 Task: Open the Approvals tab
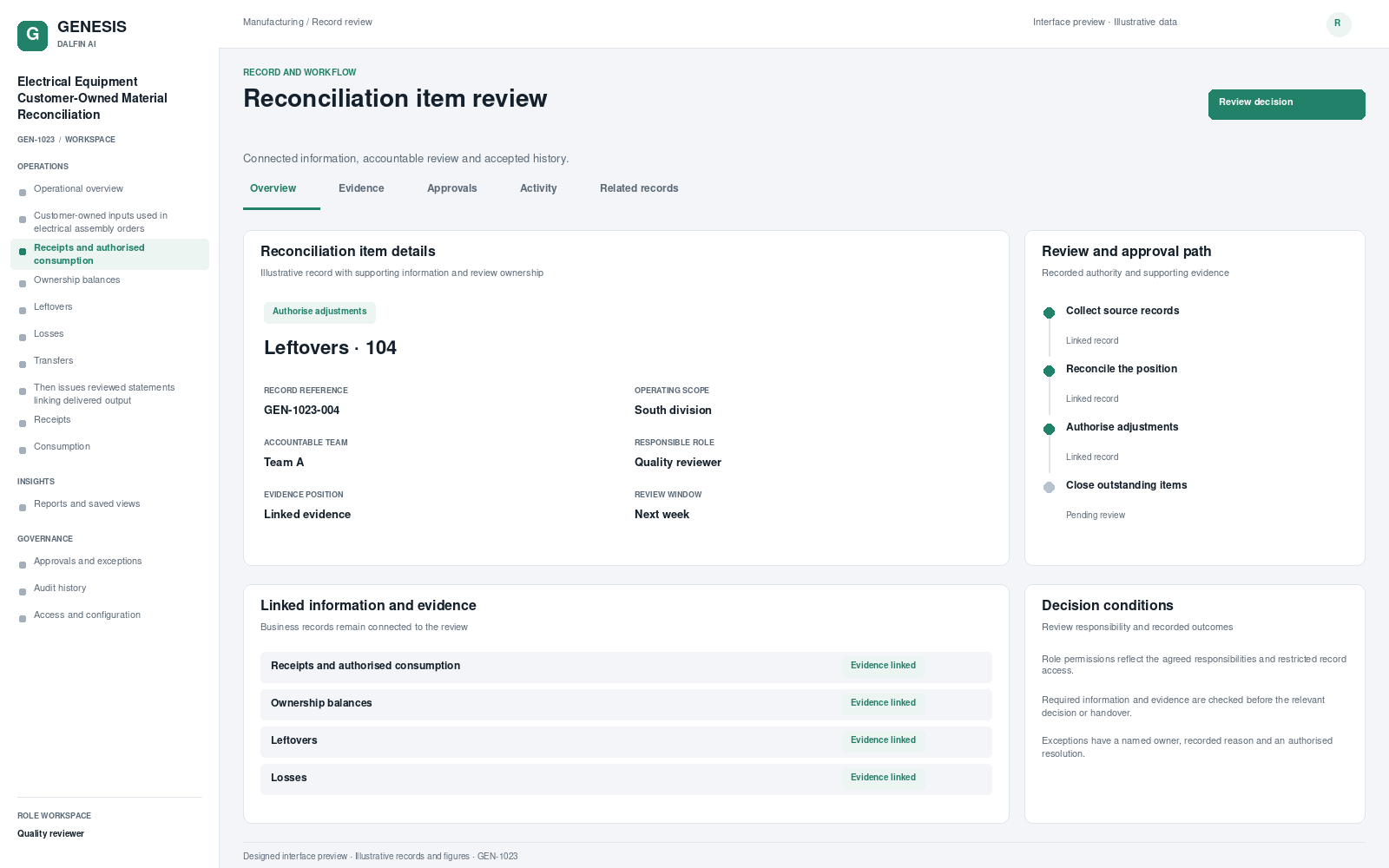pyautogui.click(x=451, y=188)
